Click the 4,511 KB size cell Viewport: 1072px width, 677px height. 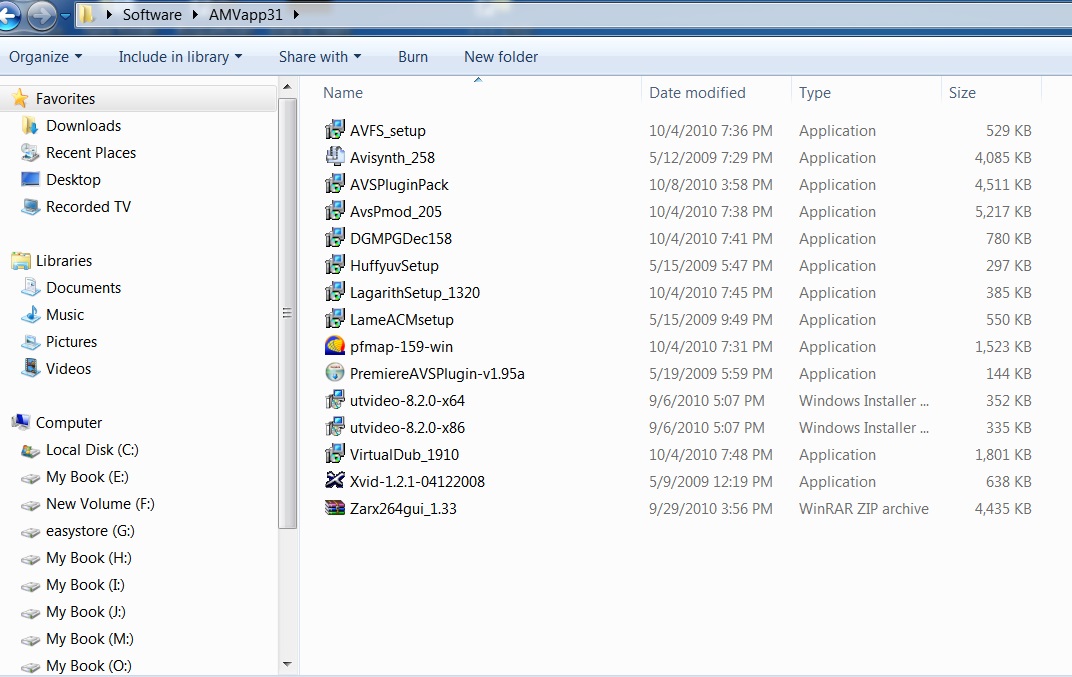1002,185
